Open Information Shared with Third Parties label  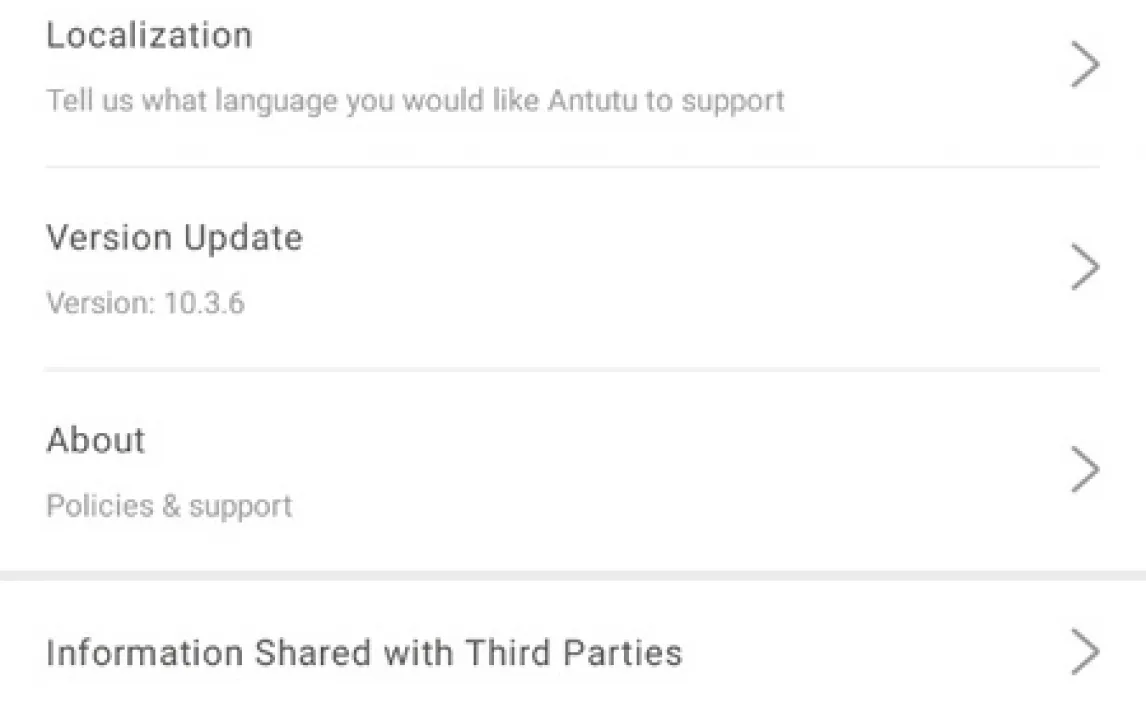tap(364, 653)
